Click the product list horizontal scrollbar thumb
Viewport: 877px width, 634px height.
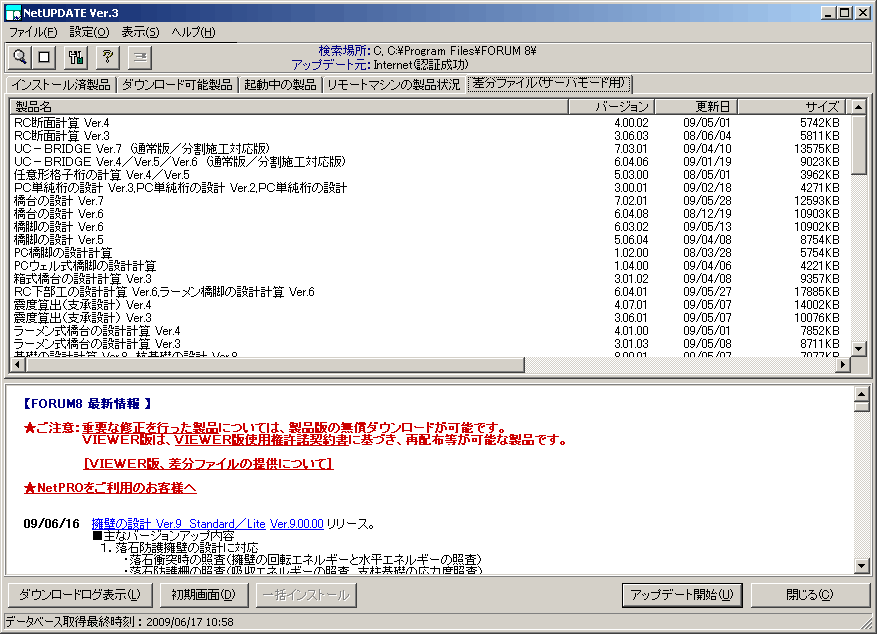pos(275,365)
